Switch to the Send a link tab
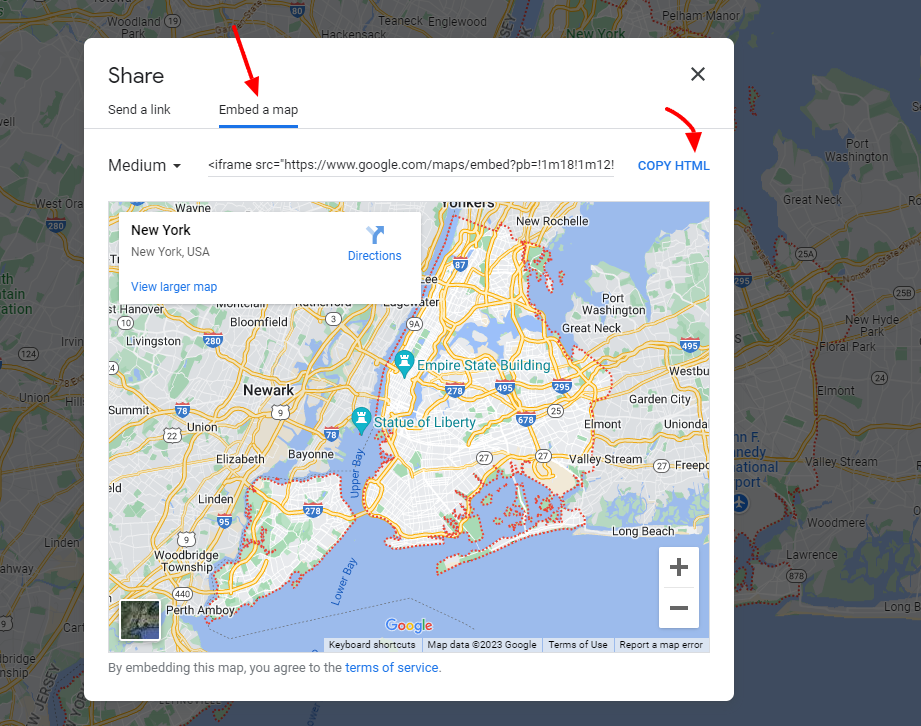 pyautogui.click(x=139, y=110)
